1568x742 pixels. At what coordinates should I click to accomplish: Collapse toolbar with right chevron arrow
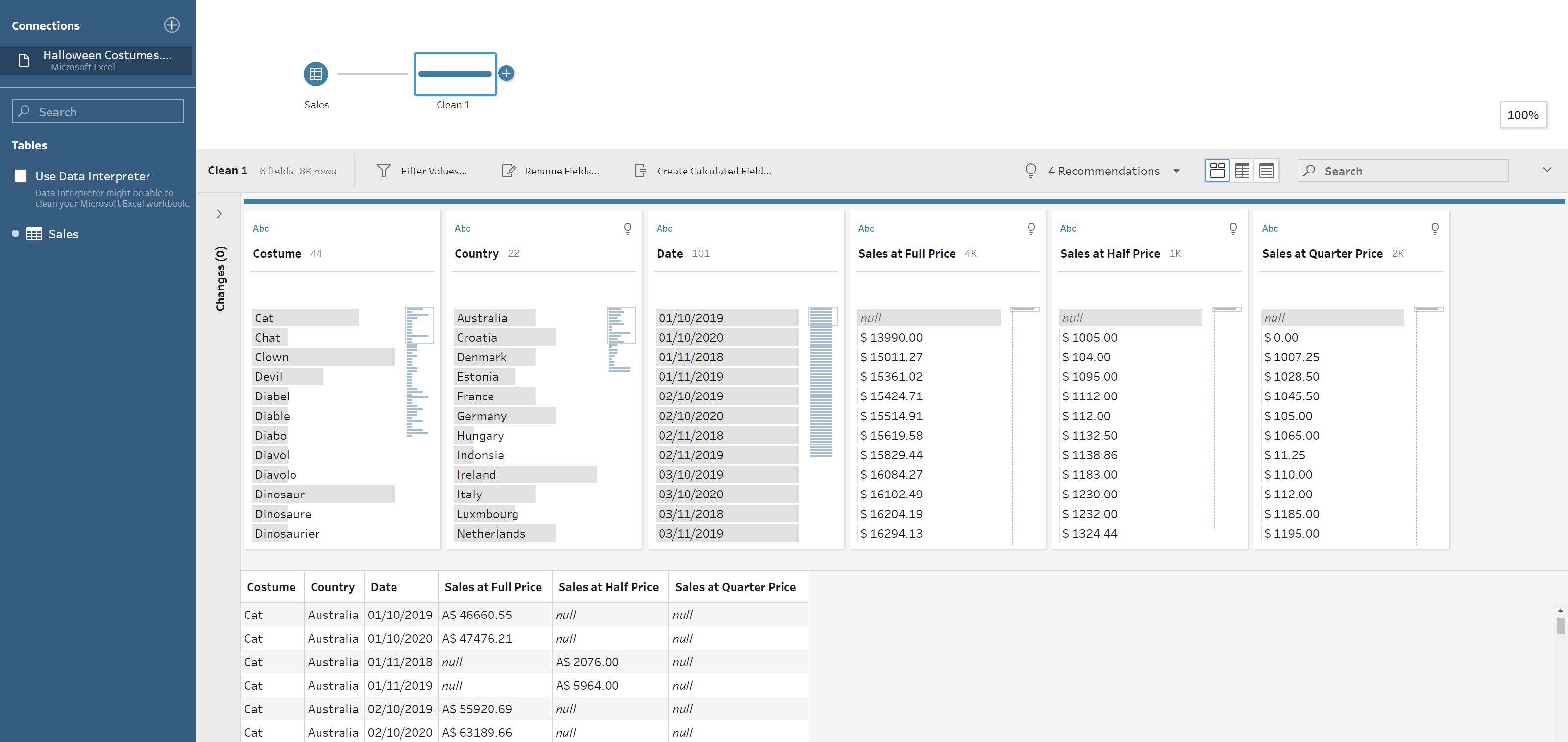pos(1547,170)
